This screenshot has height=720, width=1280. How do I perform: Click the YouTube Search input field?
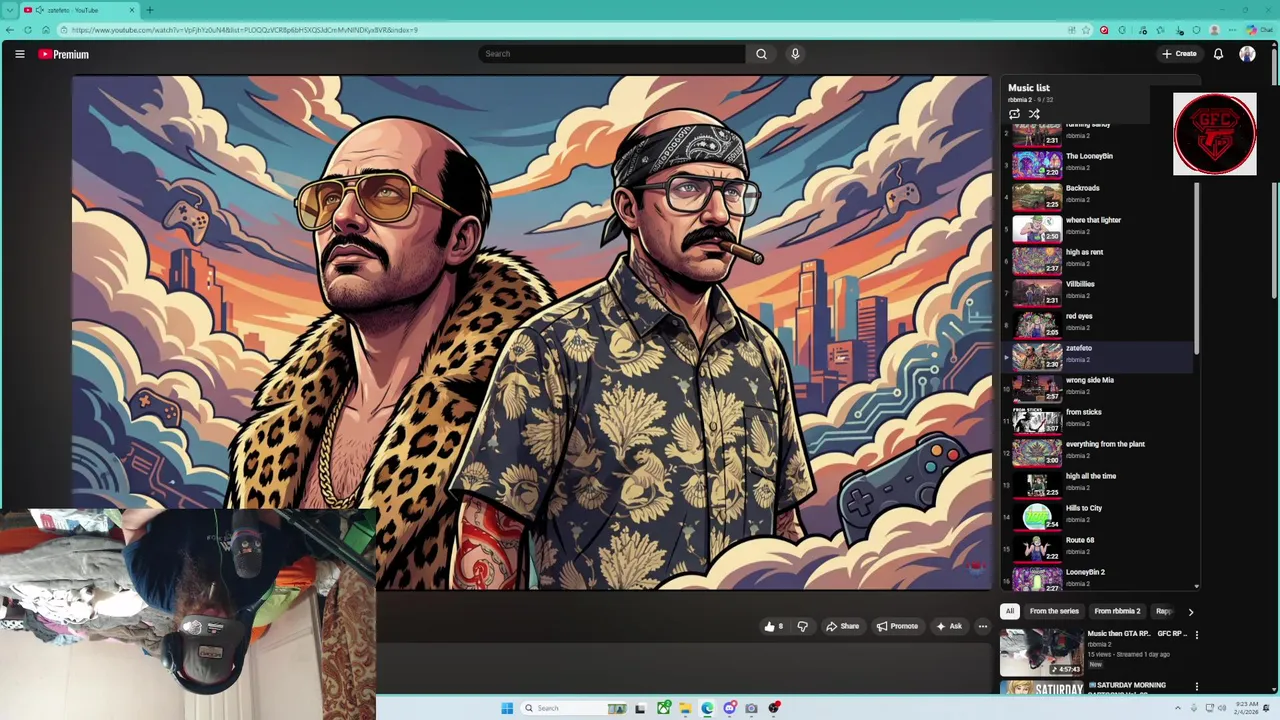pyautogui.click(x=612, y=54)
